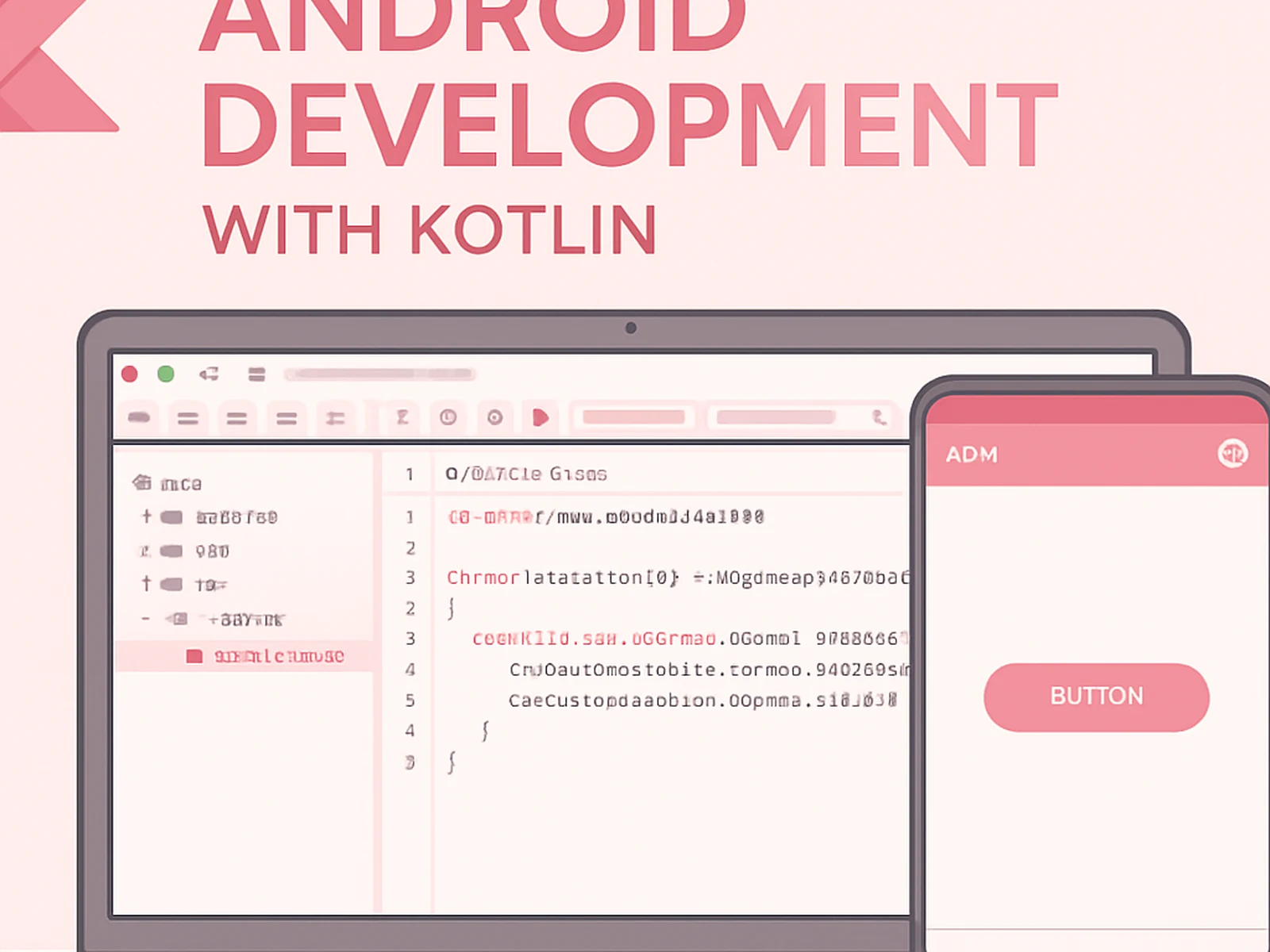This screenshot has width=1270, height=952.
Task: Click the ADM title on the phone
Action: point(972,455)
